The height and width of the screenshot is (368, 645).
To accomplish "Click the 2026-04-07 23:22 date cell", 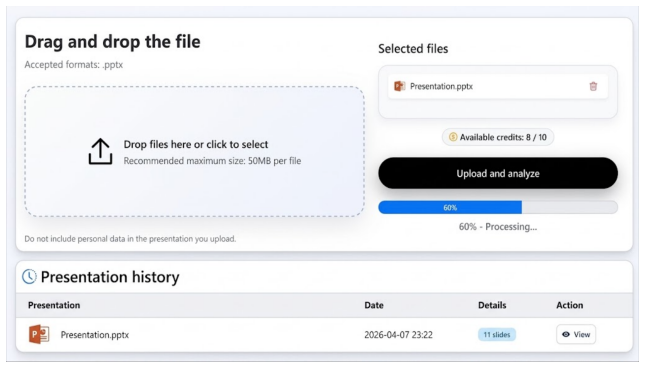I will (x=398, y=335).
